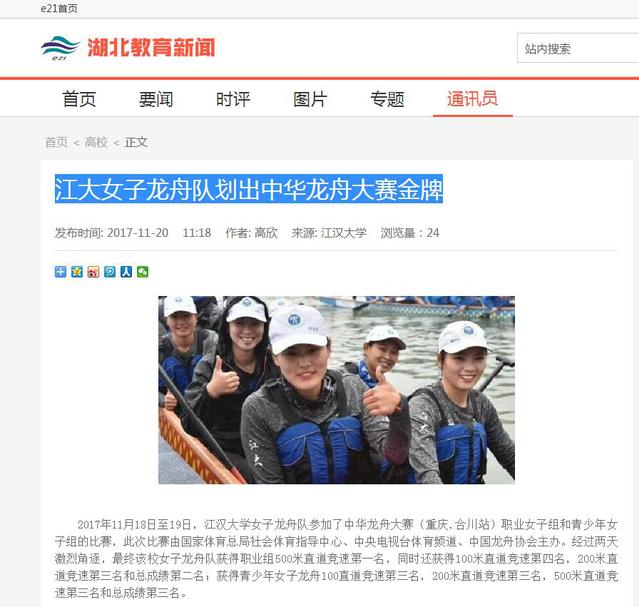The width and height of the screenshot is (639, 607).
Task: Open the 首页 navigation tab
Action: pyautogui.click(x=79, y=99)
